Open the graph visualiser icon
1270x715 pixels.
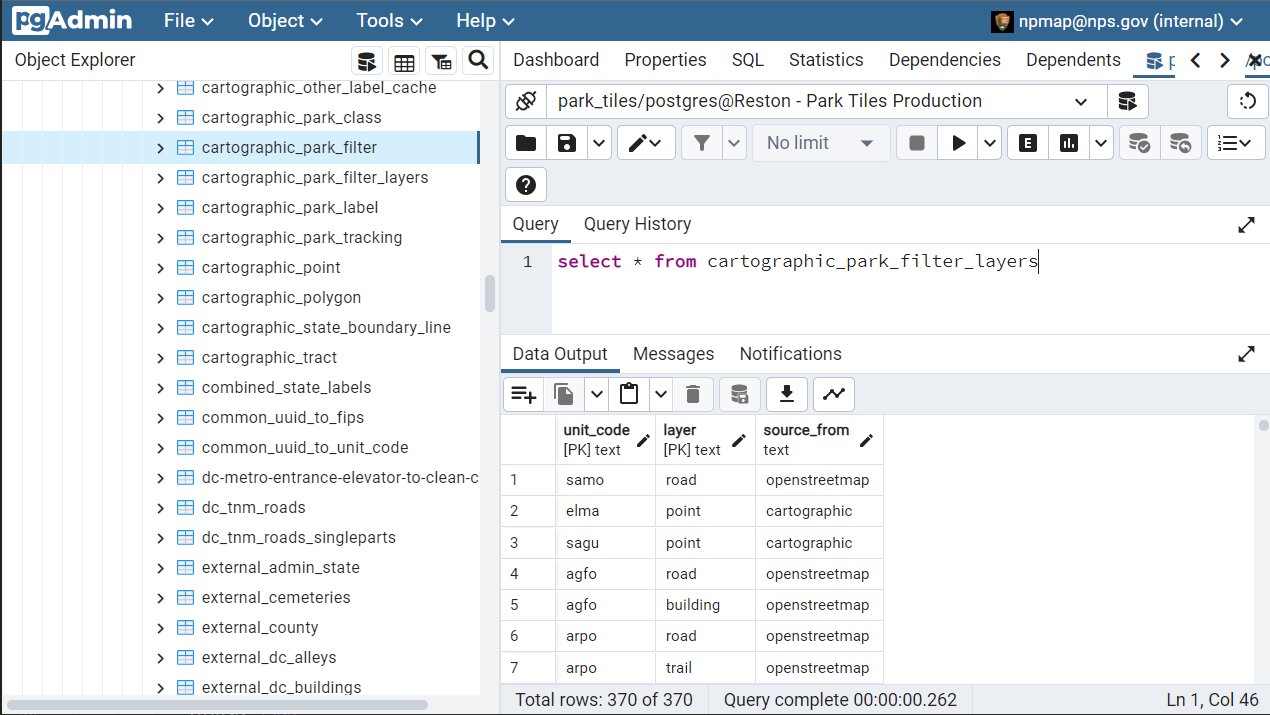(x=834, y=394)
